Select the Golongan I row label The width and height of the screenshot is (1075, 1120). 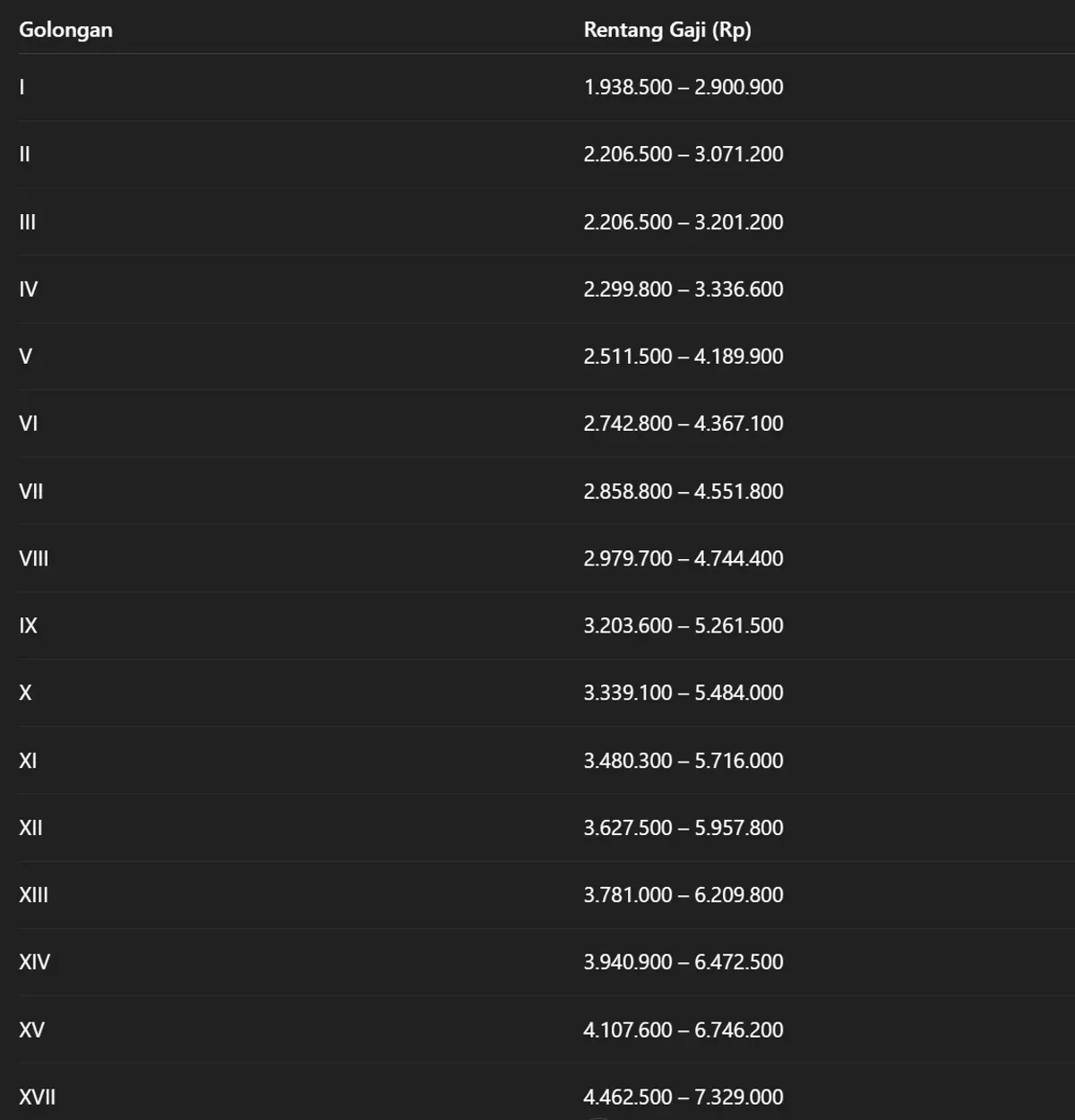[x=22, y=87]
